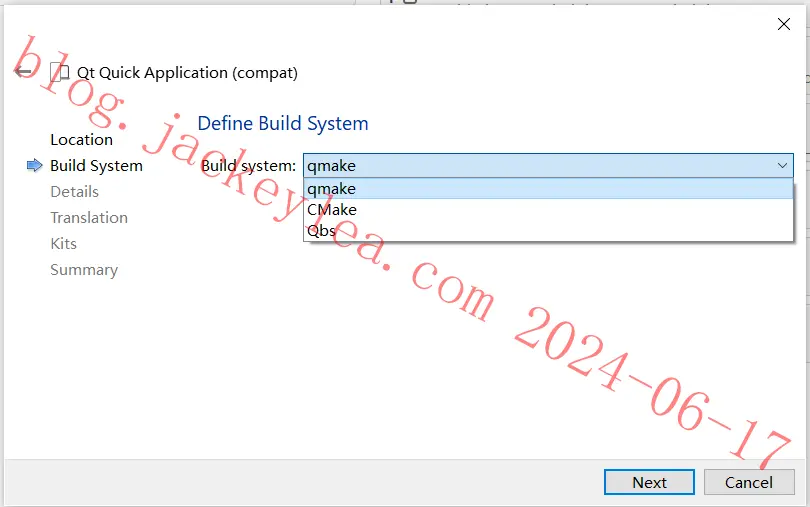
Task: Click the Translation step label
Action: 89,218
